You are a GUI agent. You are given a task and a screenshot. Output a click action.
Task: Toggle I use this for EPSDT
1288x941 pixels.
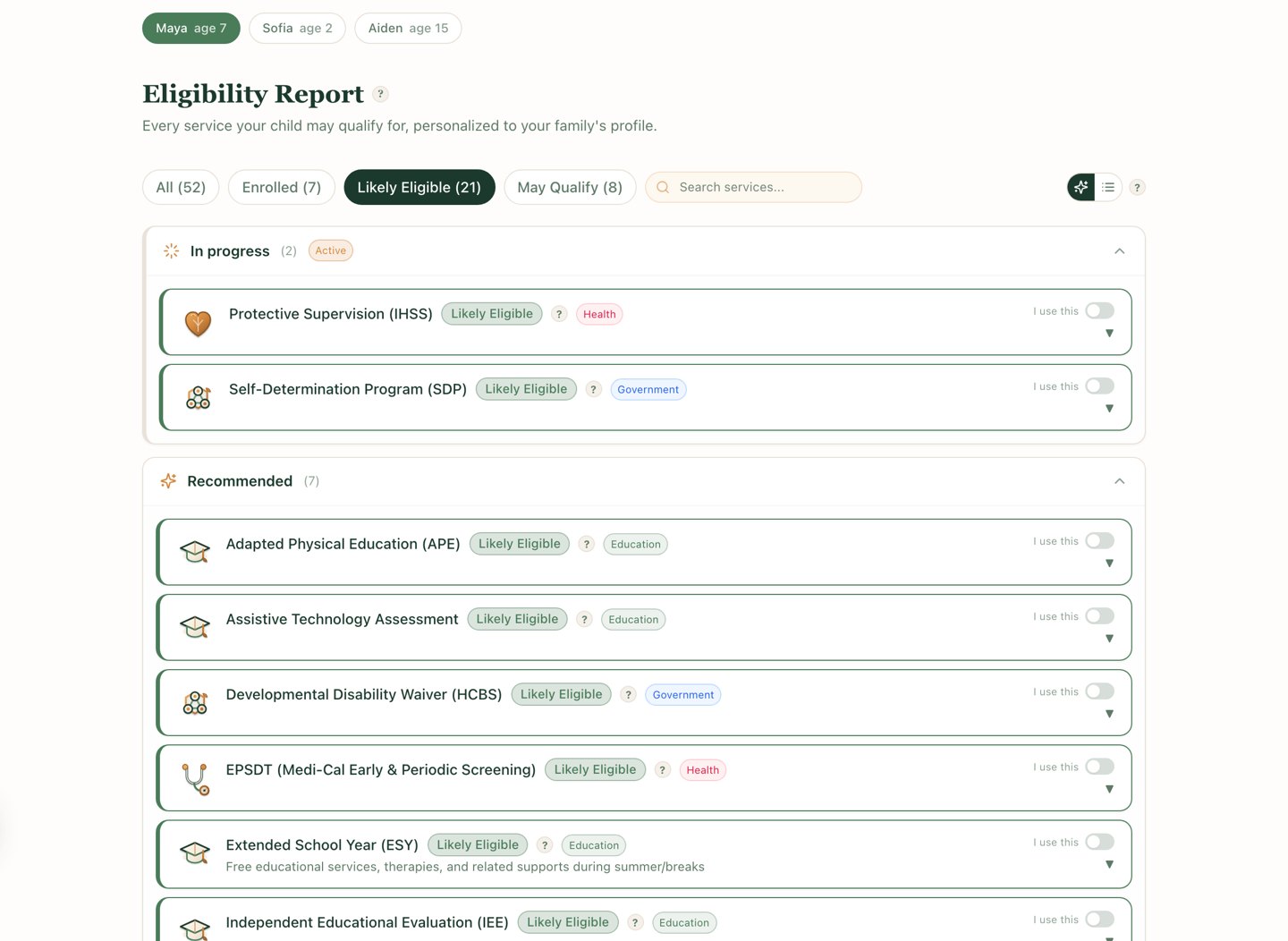click(1100, 767)
